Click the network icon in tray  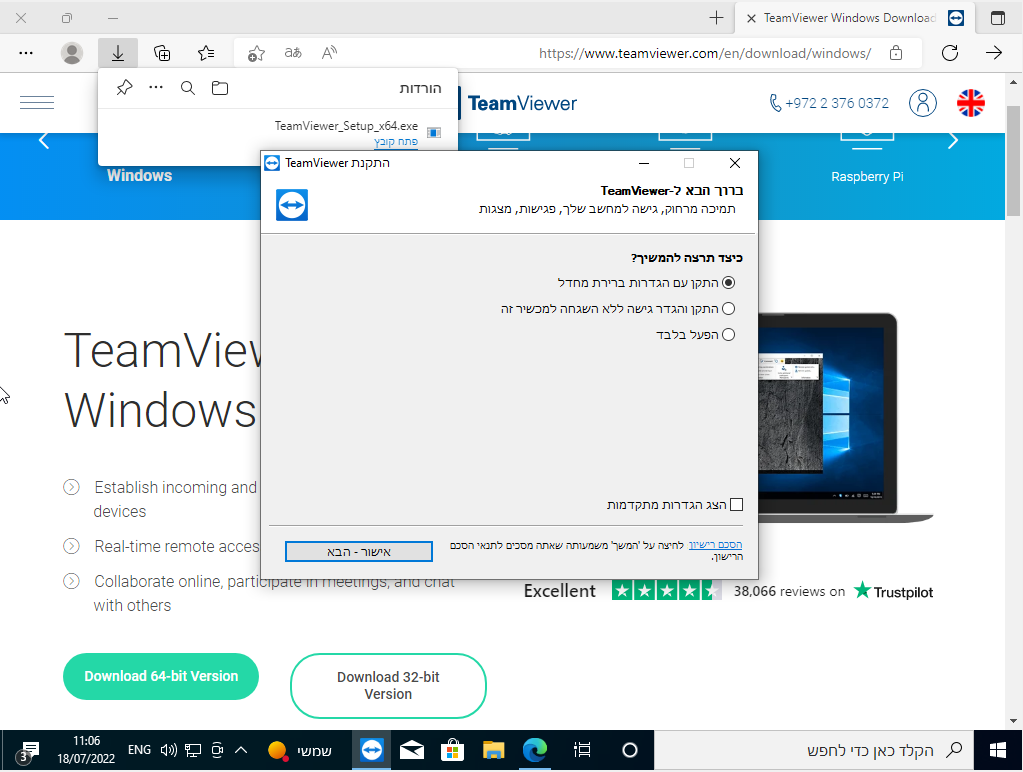193,750
